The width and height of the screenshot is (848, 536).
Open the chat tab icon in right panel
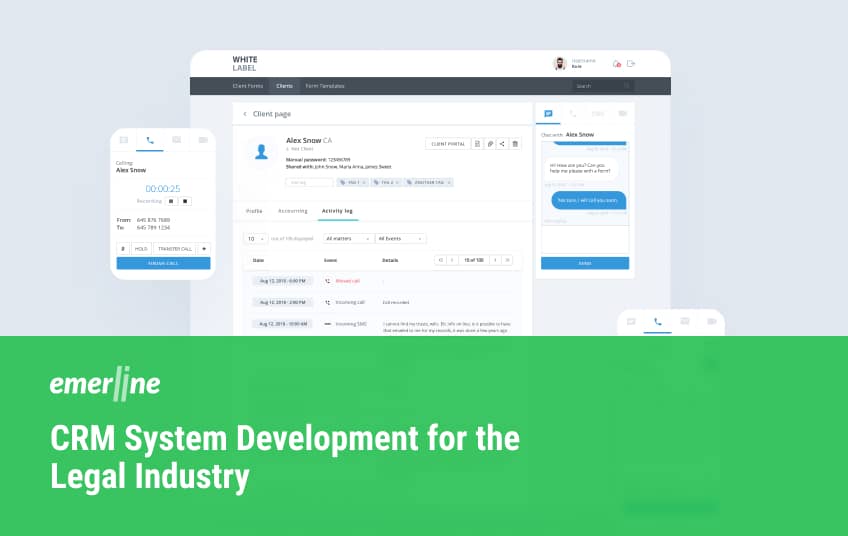(548, 114)
